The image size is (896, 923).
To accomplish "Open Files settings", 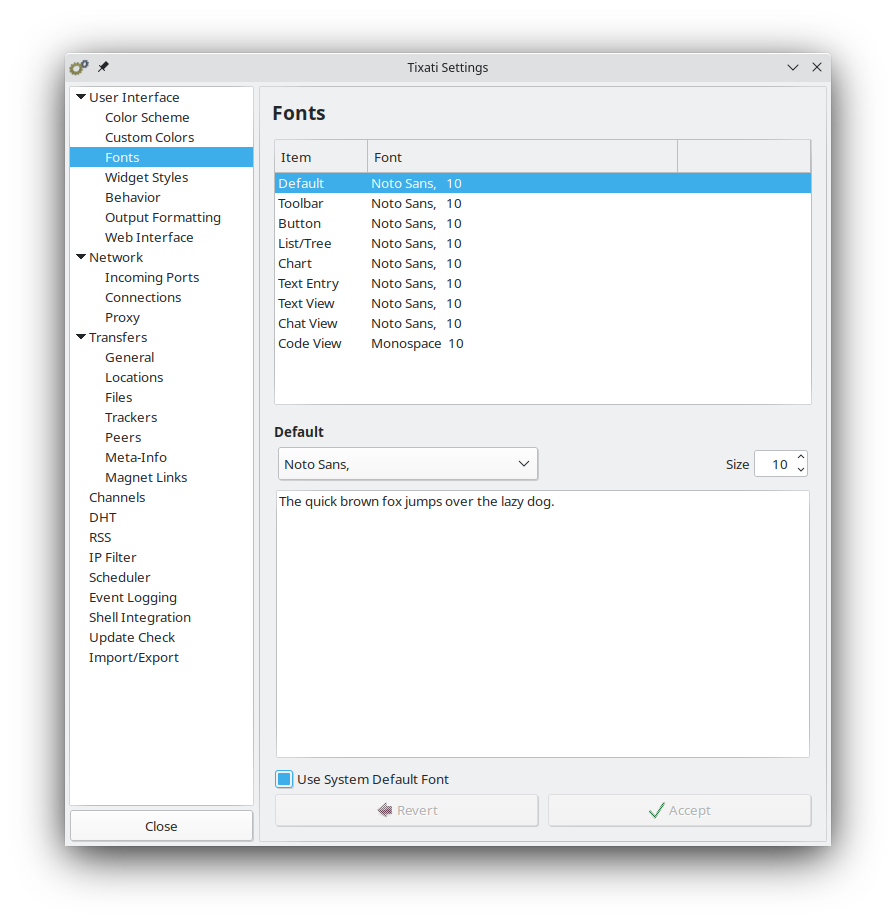I will tap(118, 397).
